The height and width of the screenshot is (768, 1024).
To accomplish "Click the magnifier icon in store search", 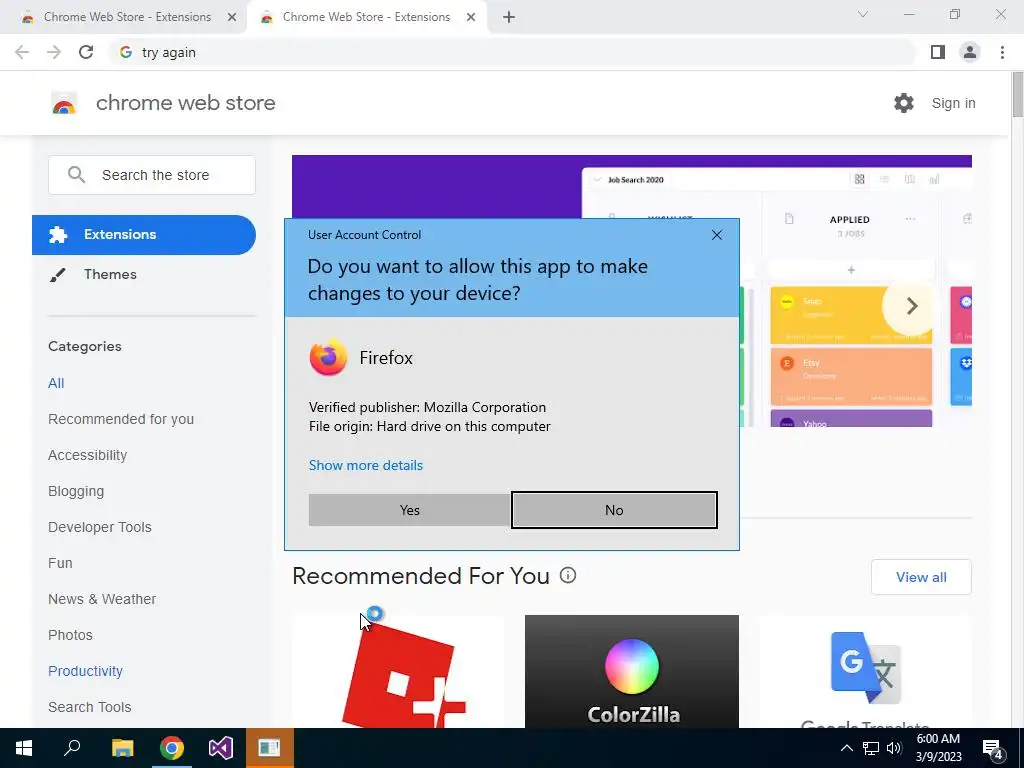I will [x=76, y=174].
